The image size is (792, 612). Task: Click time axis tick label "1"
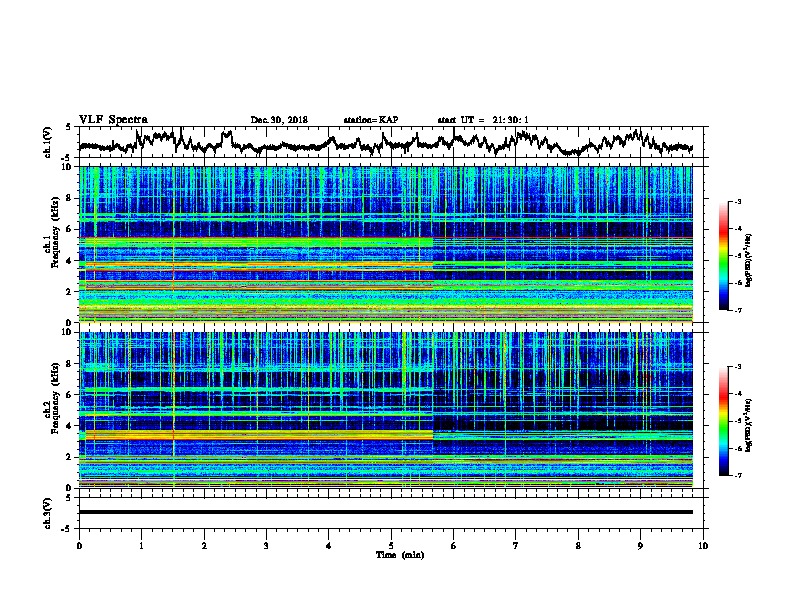[141, 546]
